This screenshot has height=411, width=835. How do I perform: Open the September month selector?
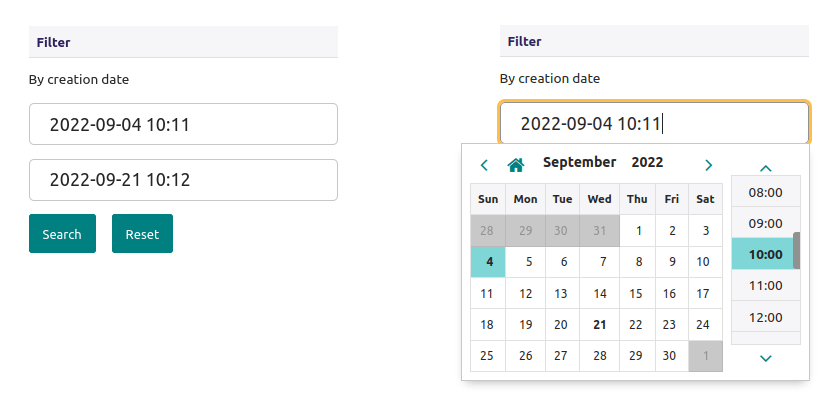579,162
